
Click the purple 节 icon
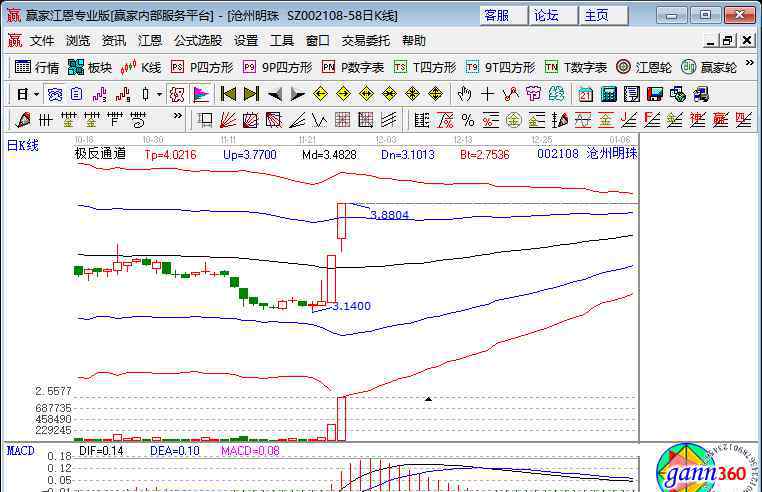[534, 94]
